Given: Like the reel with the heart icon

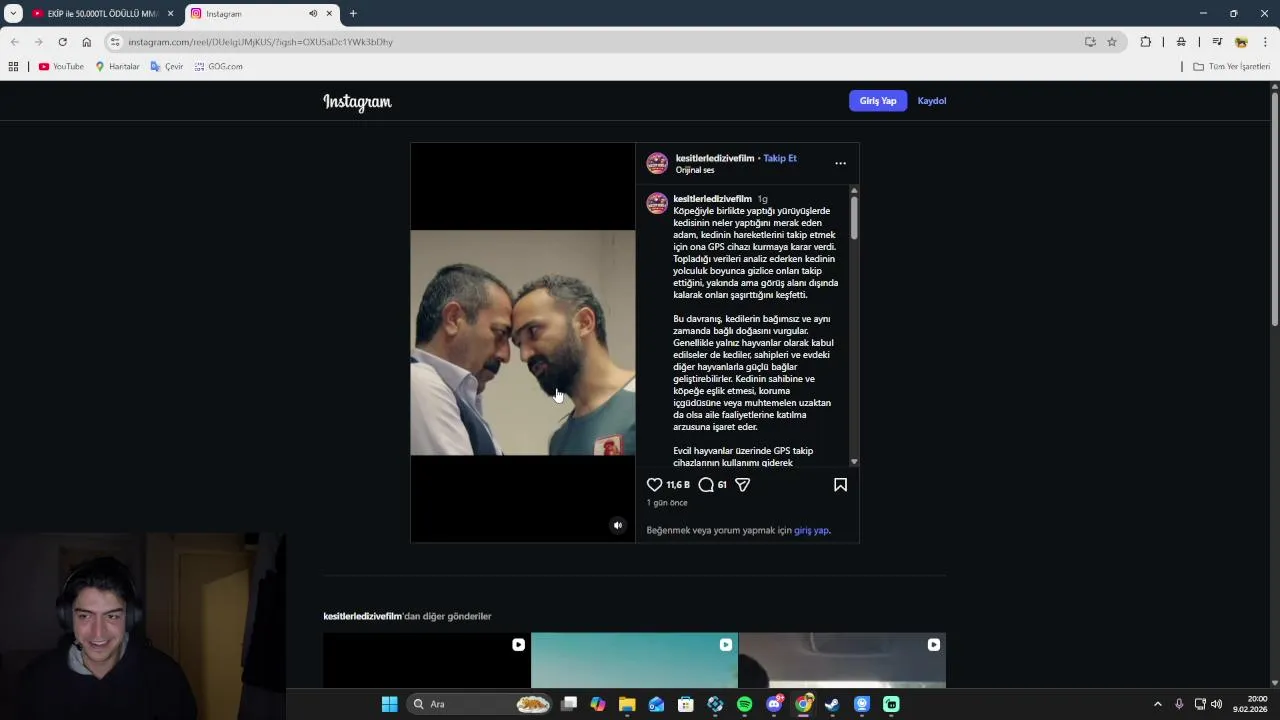Looking at the screenshot, I should (654, 485).
